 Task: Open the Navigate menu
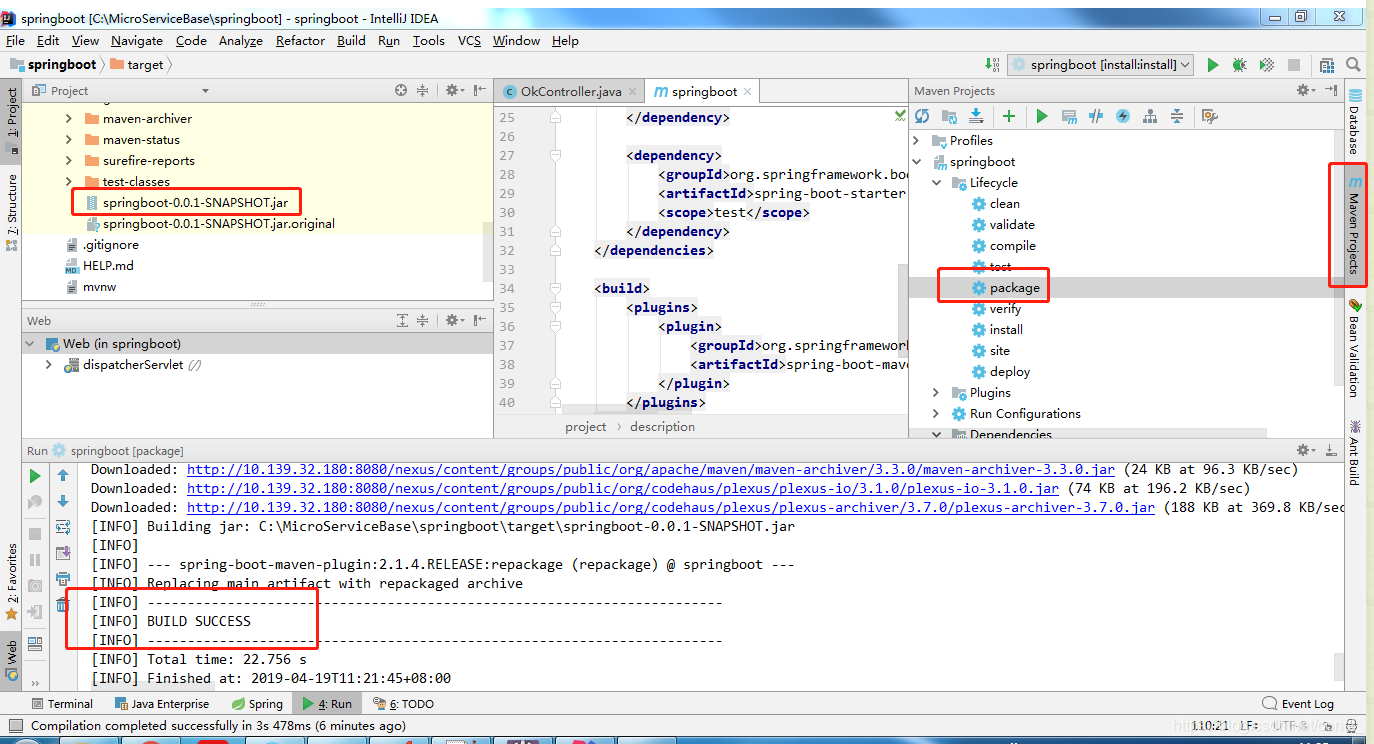click(137, 40)
